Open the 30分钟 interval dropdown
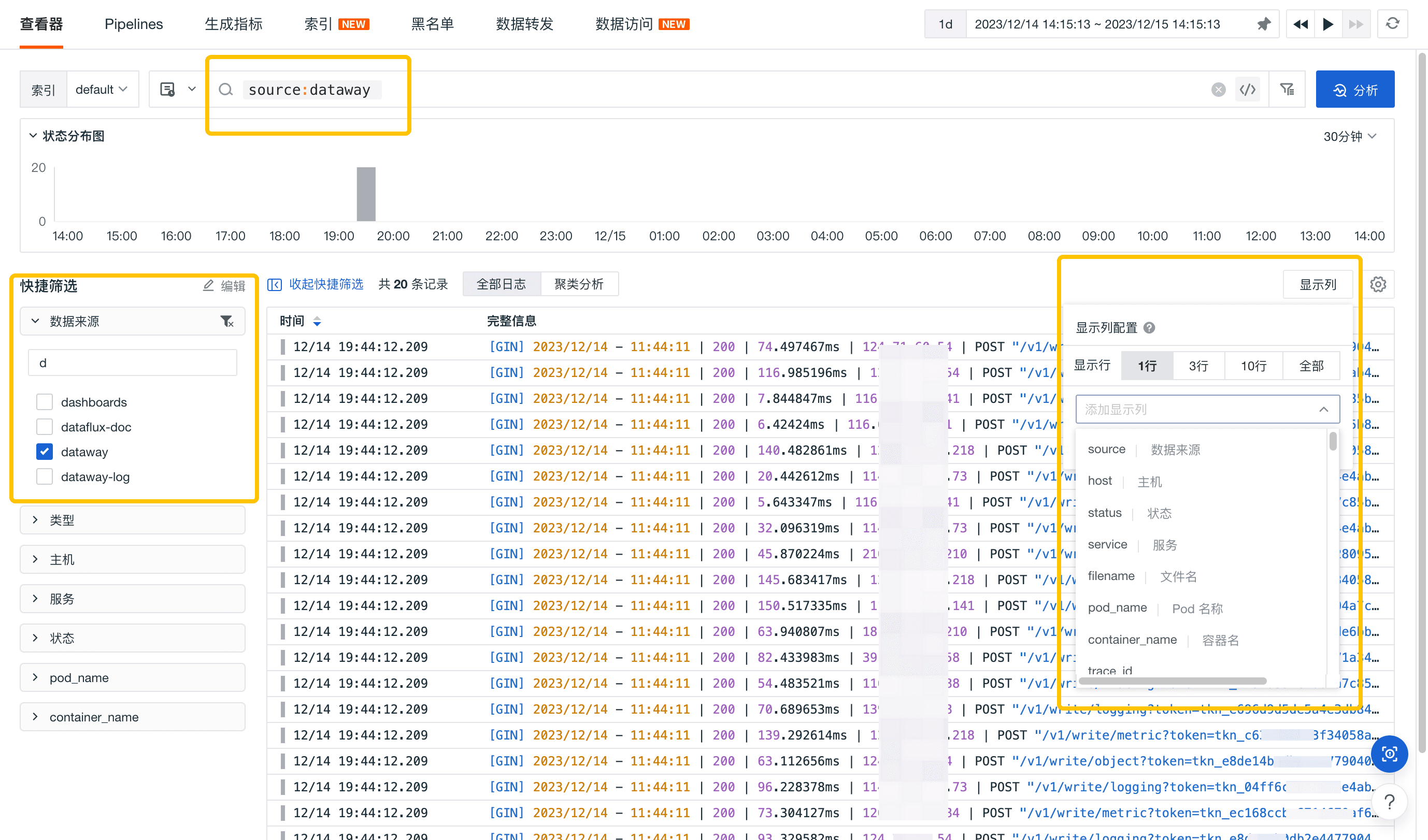This screenshot has width=1428, height=840. click(x=1349, y=137)
